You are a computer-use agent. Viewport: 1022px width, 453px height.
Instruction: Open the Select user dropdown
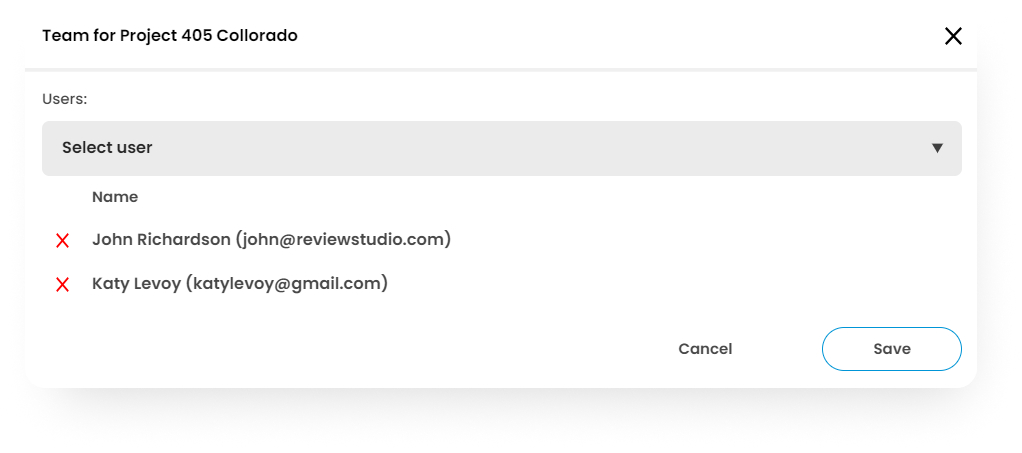(501, 148)
